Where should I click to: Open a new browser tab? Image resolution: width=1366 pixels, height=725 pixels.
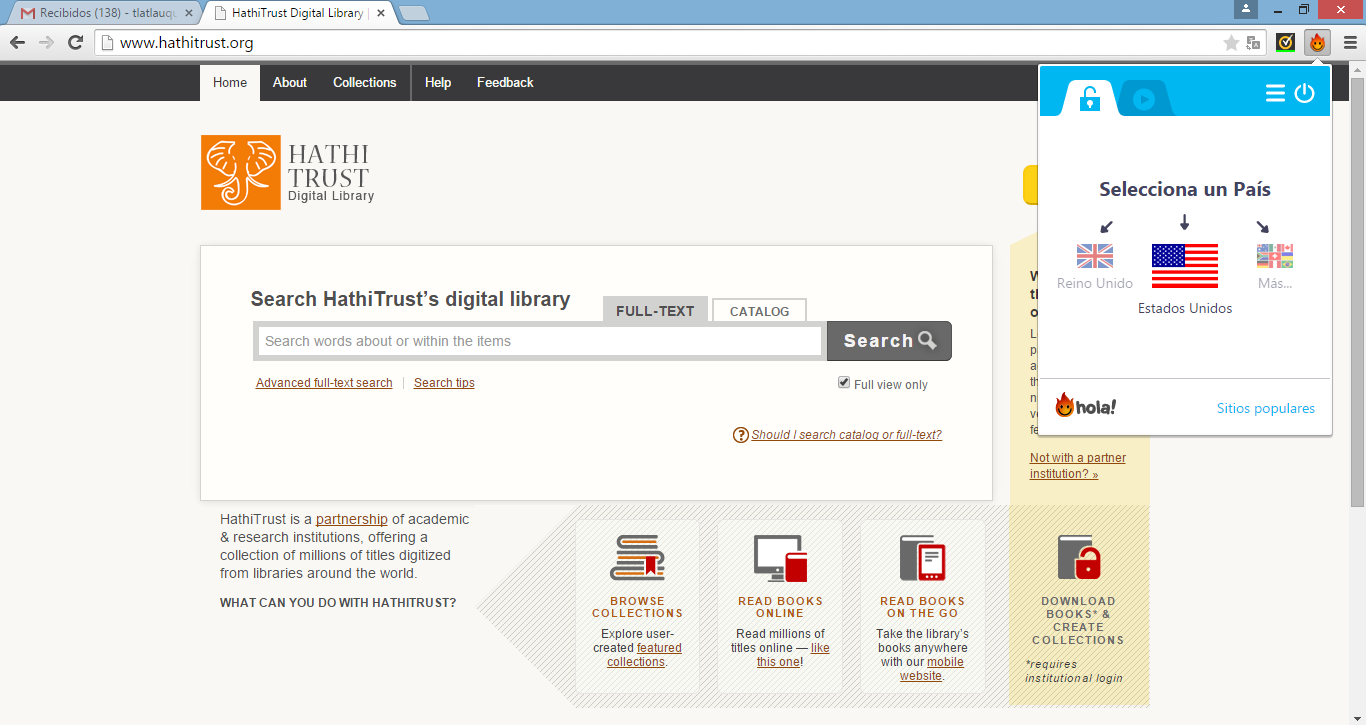(413, 14)
